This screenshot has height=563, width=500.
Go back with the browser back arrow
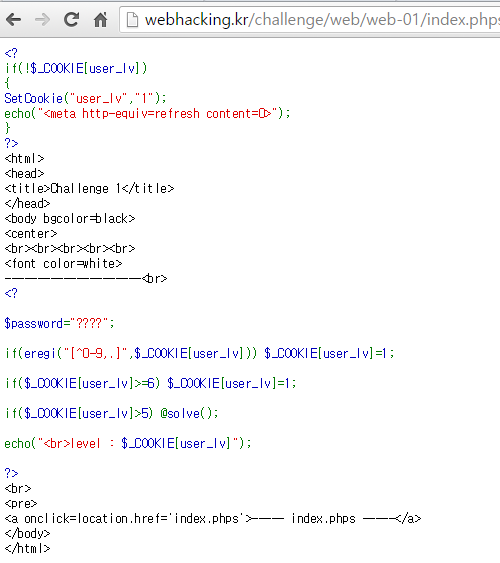click(x=14, y=19)
